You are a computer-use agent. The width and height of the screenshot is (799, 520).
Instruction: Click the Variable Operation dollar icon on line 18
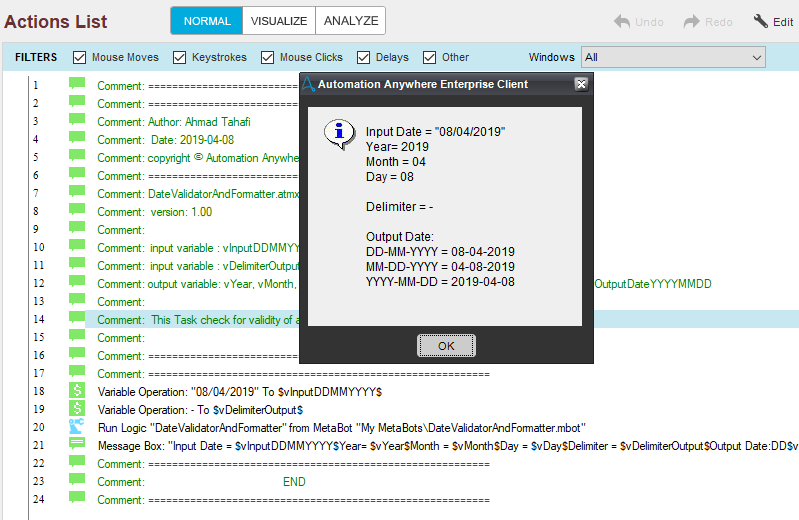coord(77,391)
